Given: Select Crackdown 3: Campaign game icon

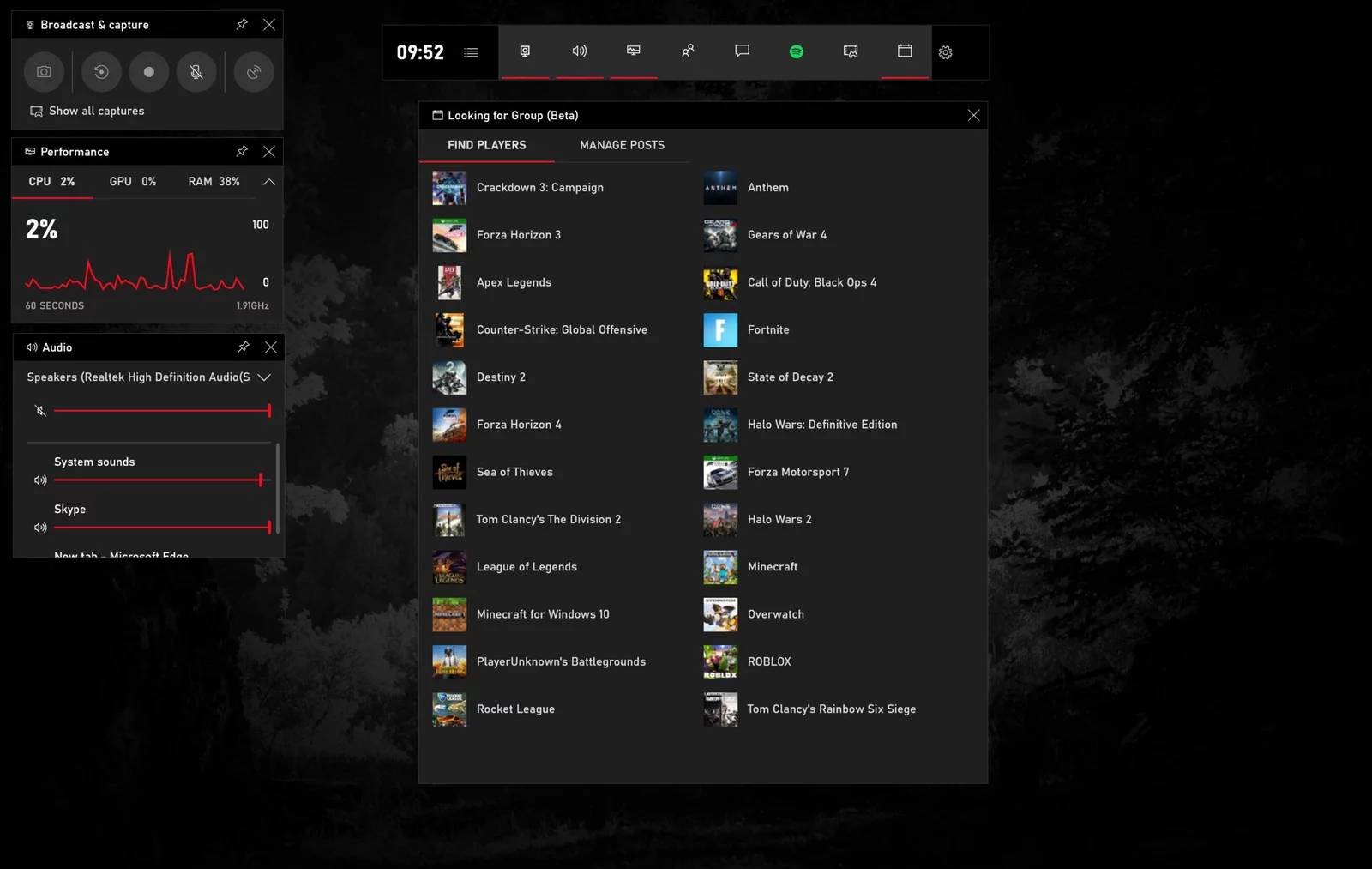Looking at the screenshot, I should (449, 188).
